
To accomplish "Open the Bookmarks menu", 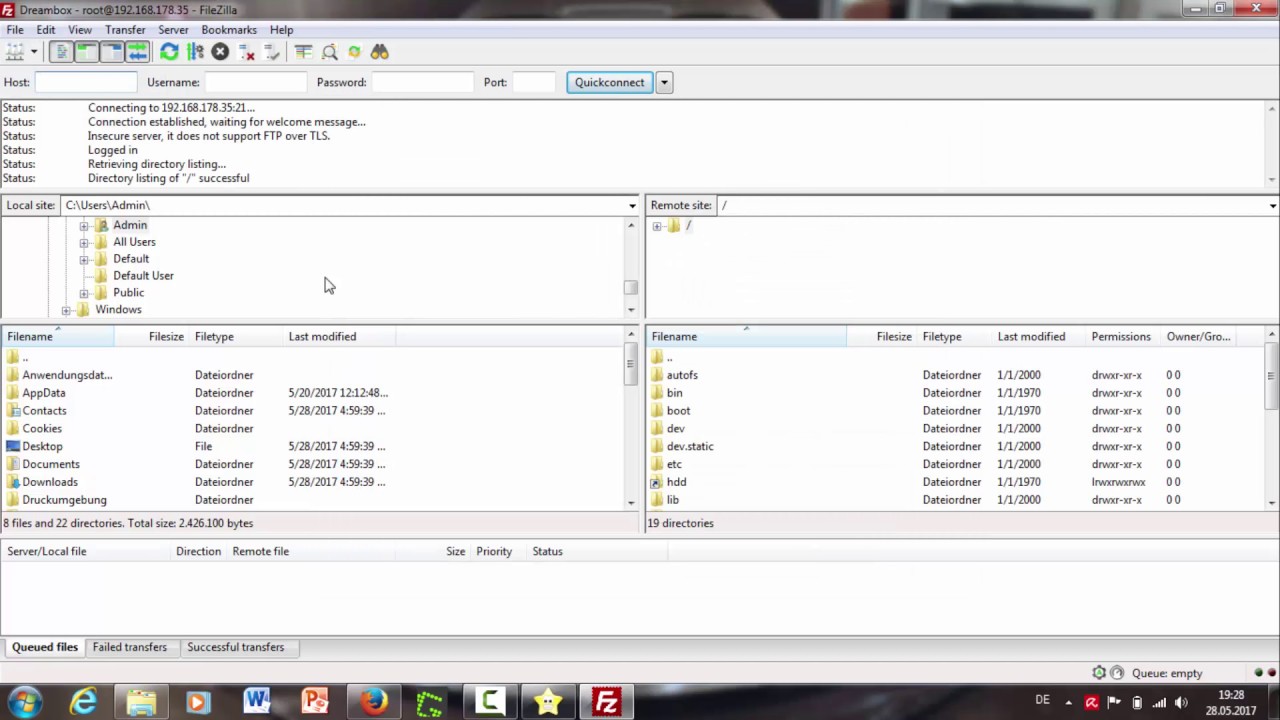I will [x=229, y=30].
